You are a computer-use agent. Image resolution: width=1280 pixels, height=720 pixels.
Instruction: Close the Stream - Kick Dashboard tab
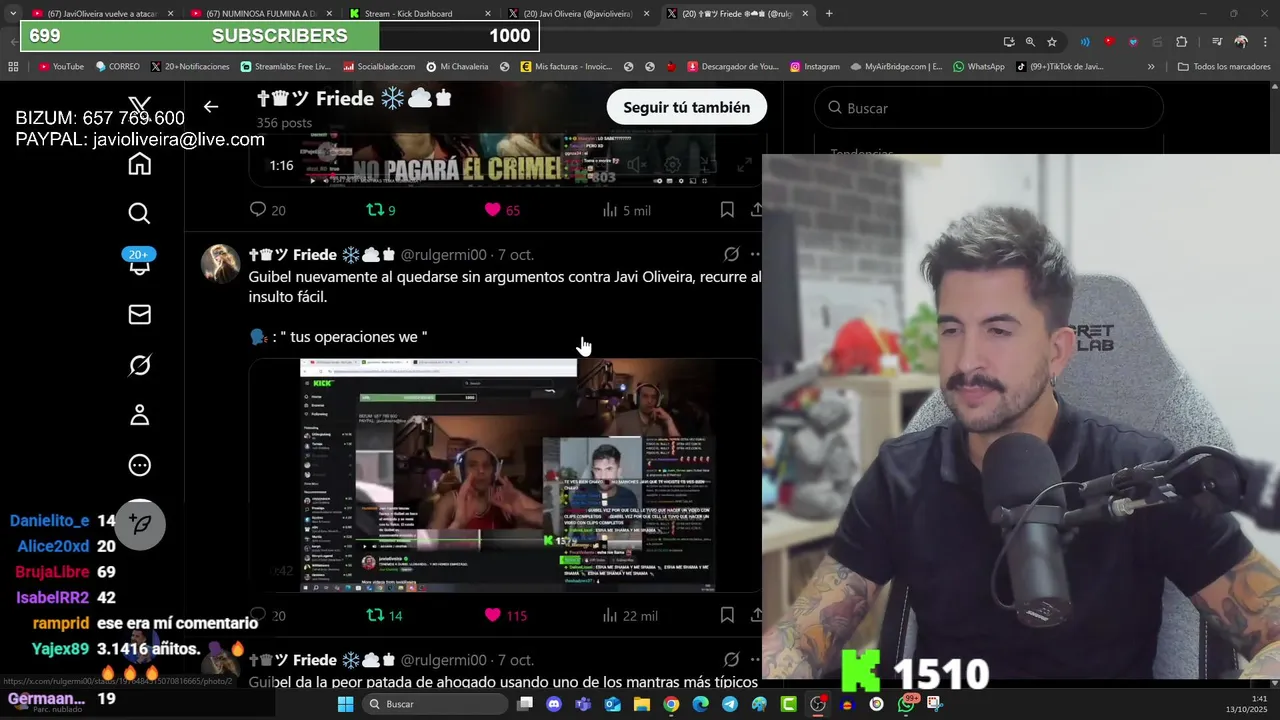(487, 14)
